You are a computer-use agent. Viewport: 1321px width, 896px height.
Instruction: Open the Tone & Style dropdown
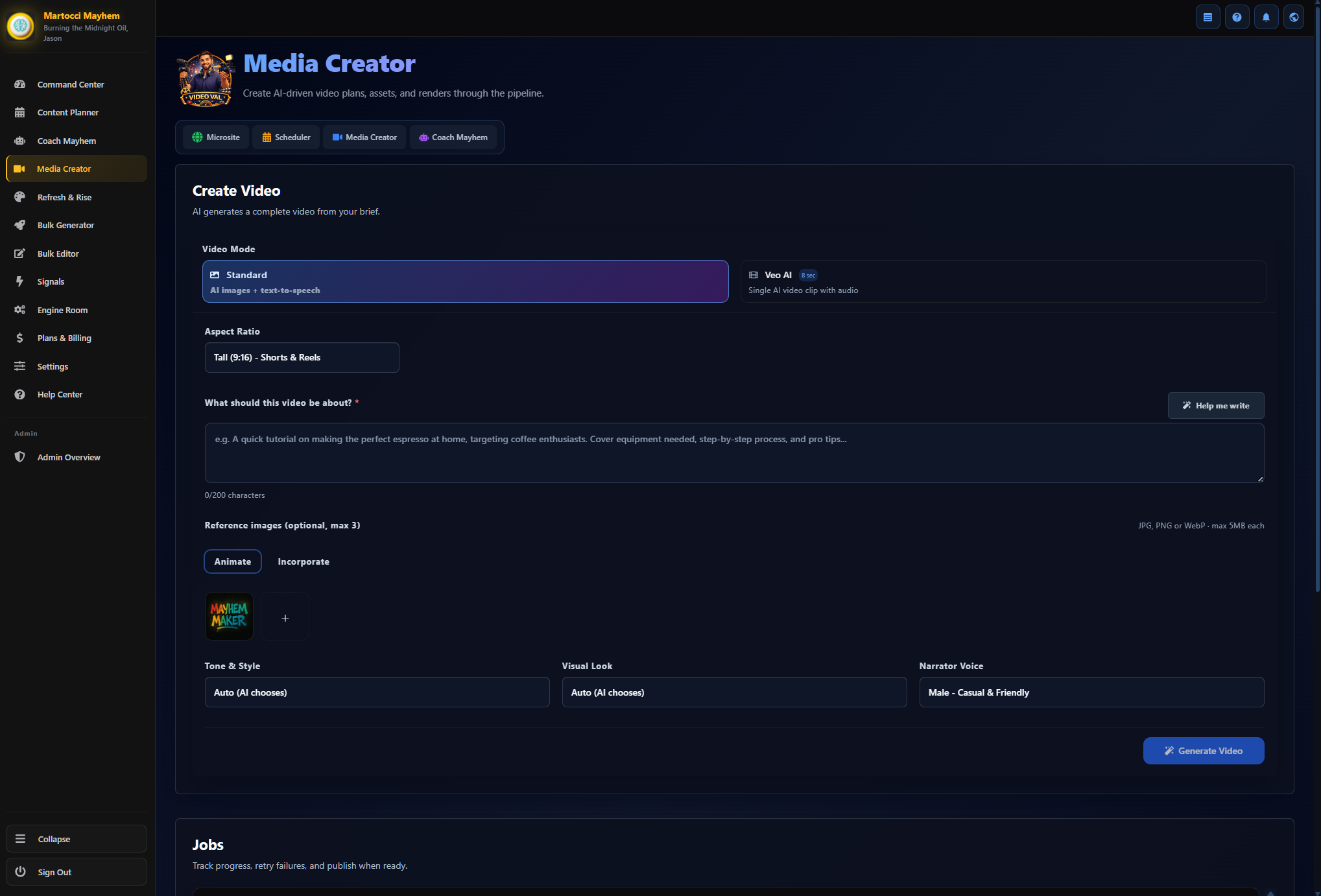[x=377, y=692]
